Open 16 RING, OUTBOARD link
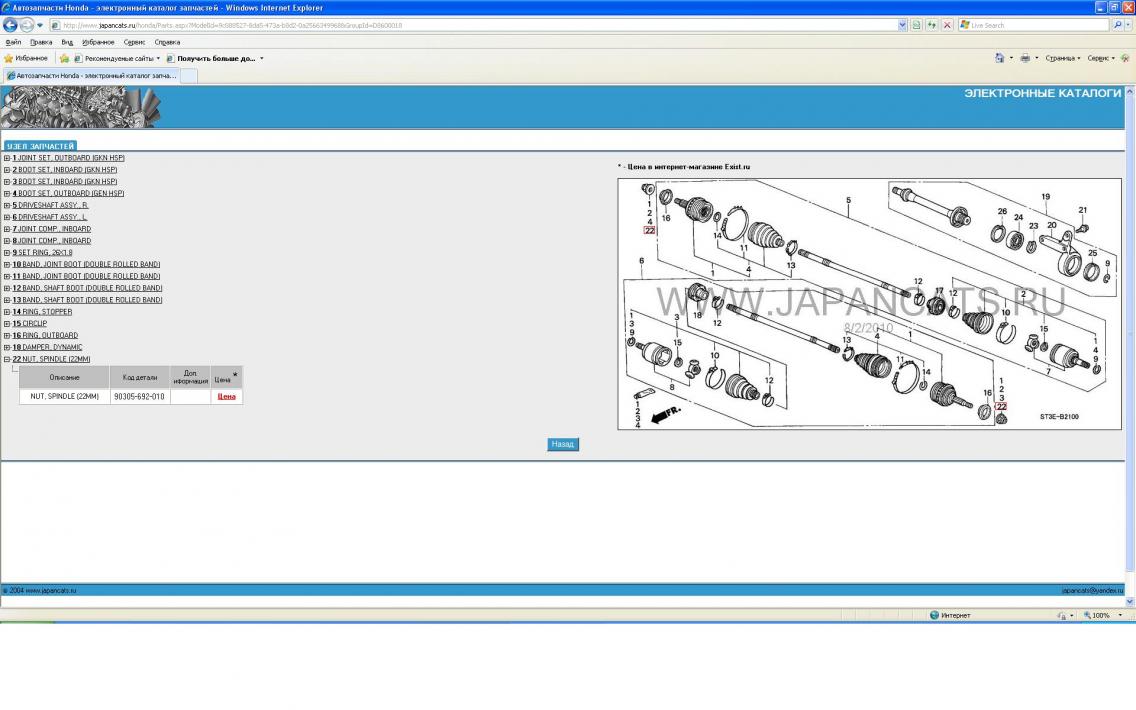1136x710 pixels. coord(45,335)
